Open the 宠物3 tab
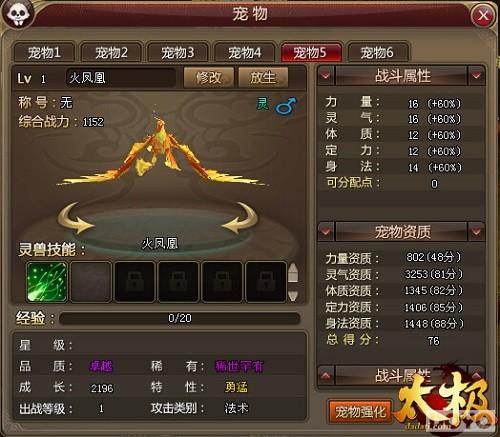This screenshot has height=437, width=500. pos(178,52)
